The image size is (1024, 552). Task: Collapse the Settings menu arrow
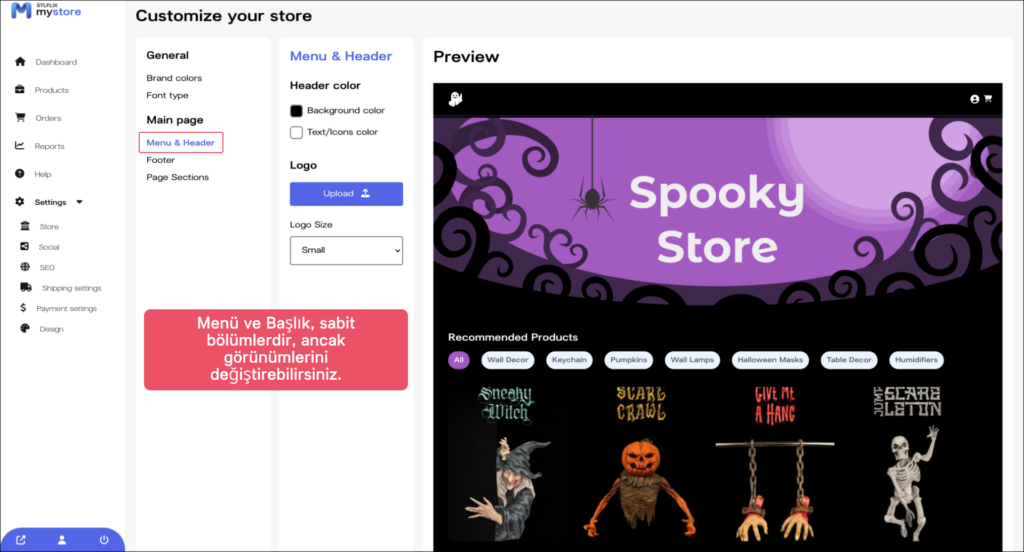[x=80, y=202]
